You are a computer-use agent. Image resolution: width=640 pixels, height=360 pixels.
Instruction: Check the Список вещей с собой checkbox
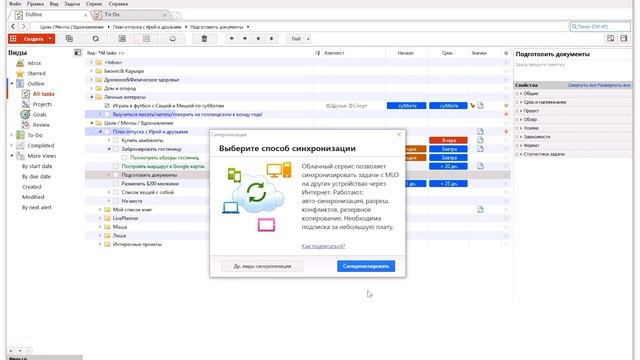click(x=116, y=192)
